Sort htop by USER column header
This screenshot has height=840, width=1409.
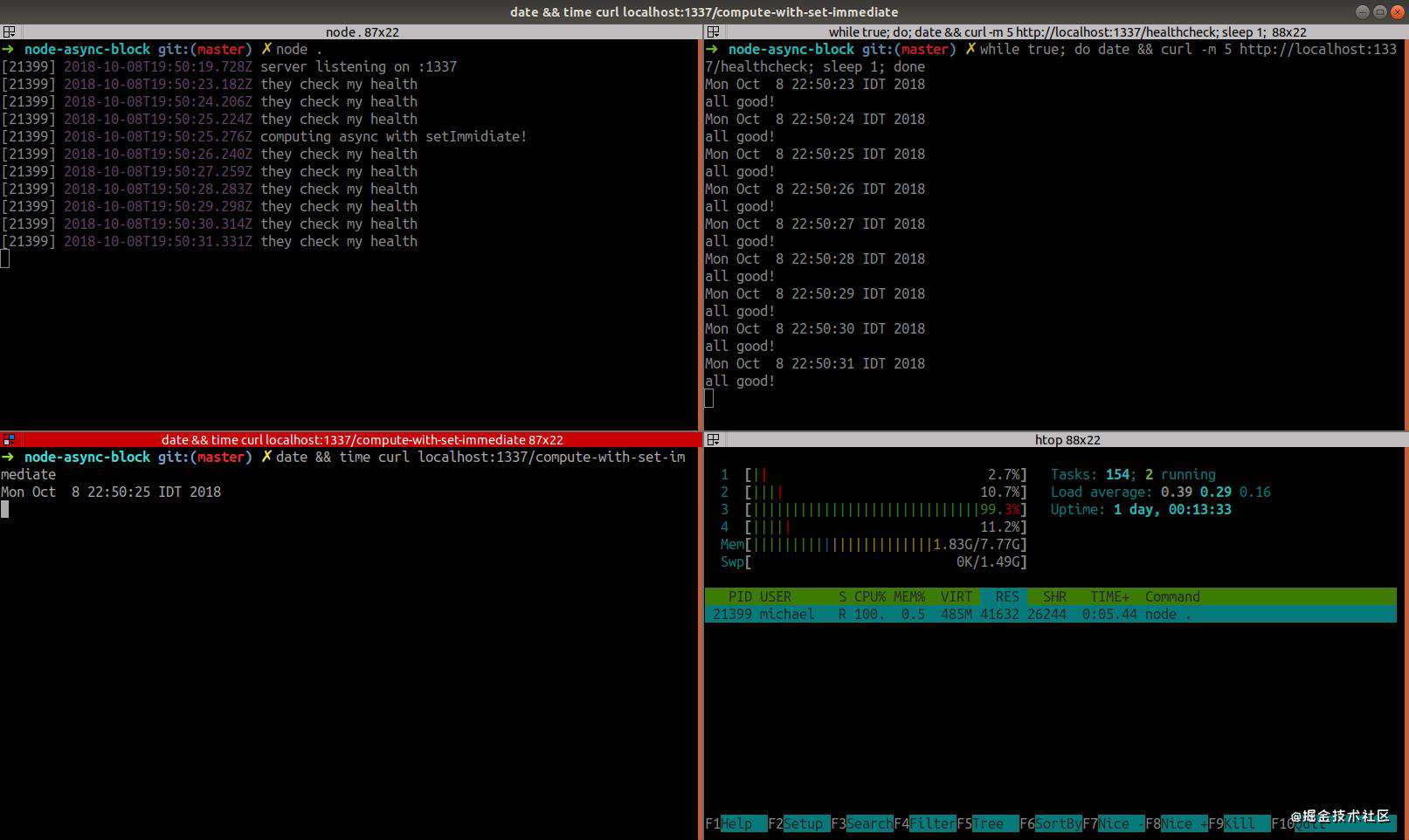tap(776, 597)
